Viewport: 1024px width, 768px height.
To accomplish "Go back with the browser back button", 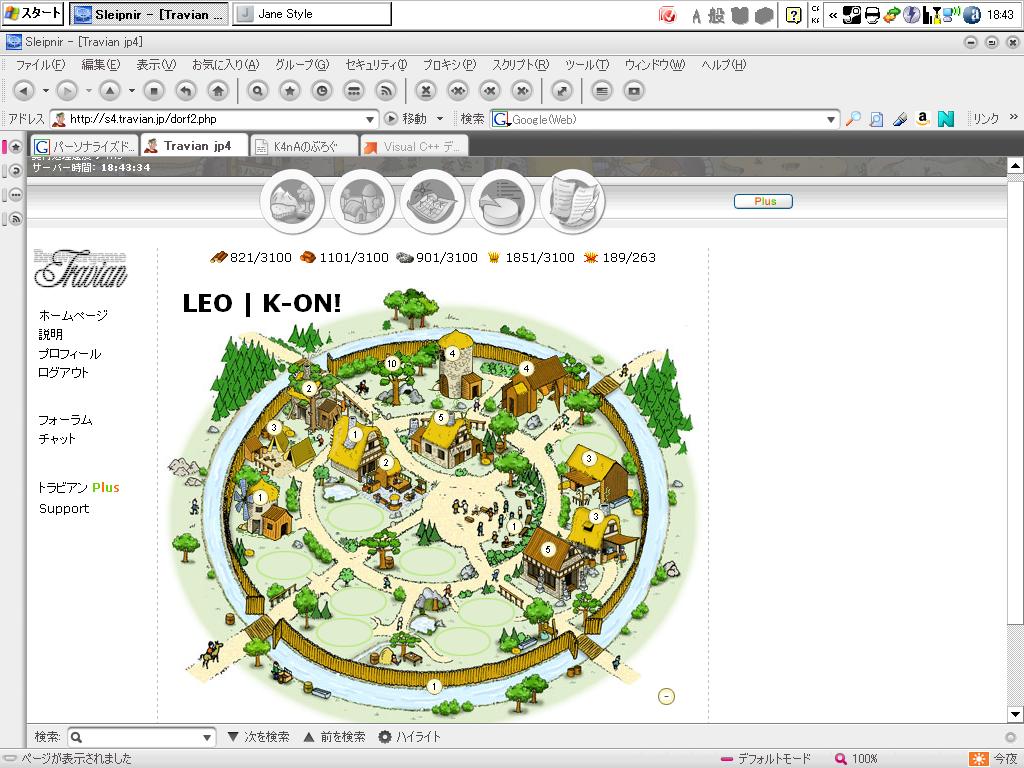I will pyautogui.click(x=24, y=91).
